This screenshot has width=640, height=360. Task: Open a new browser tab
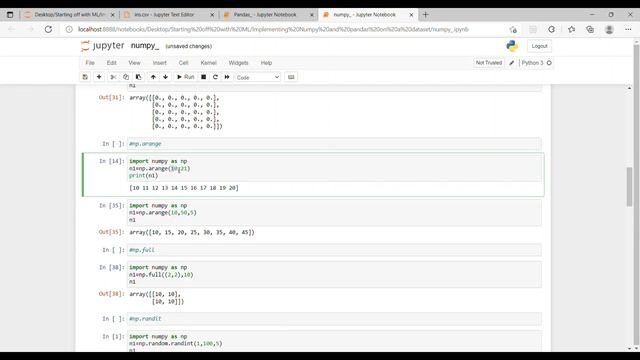click(425, 15)
